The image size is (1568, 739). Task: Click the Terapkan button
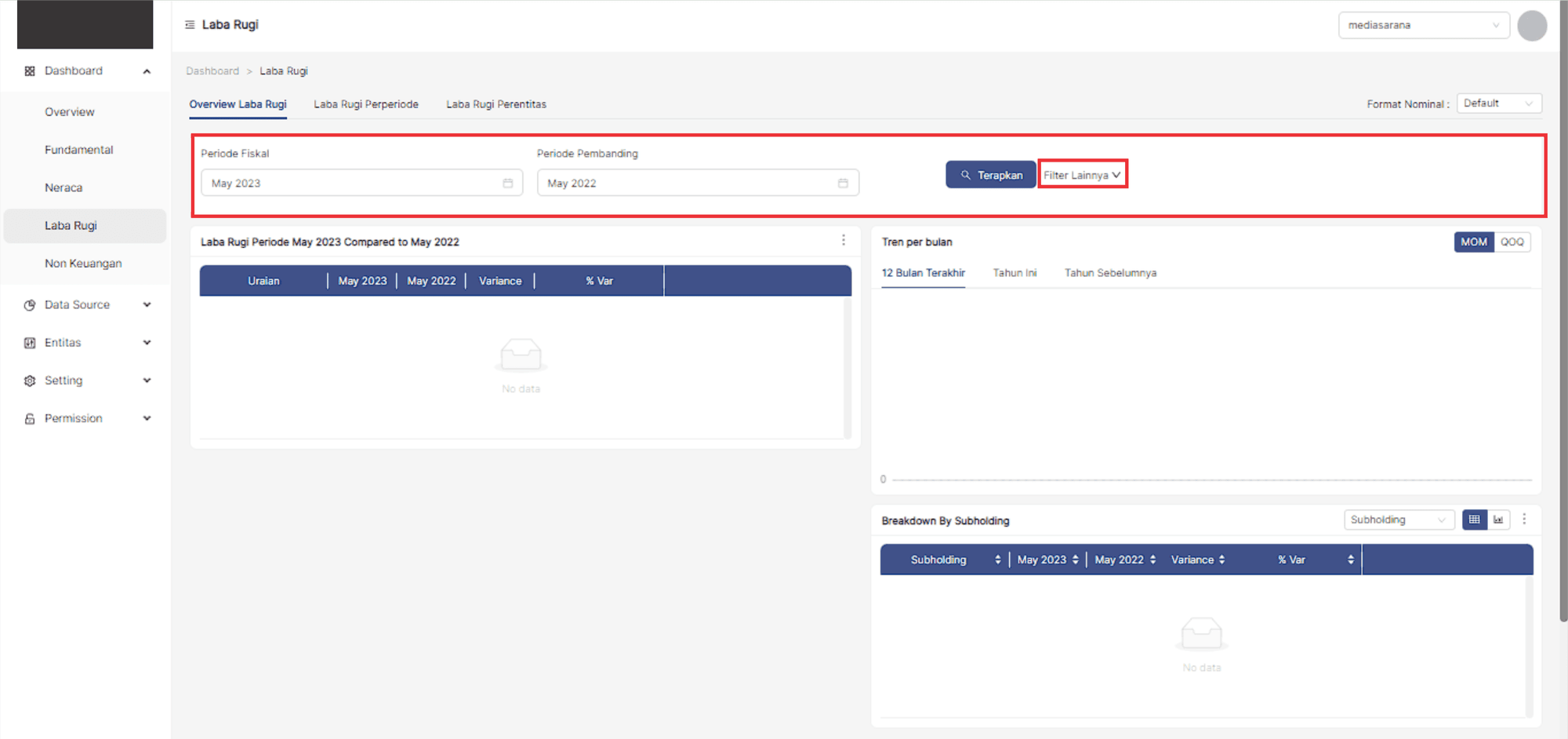(991, 176)
